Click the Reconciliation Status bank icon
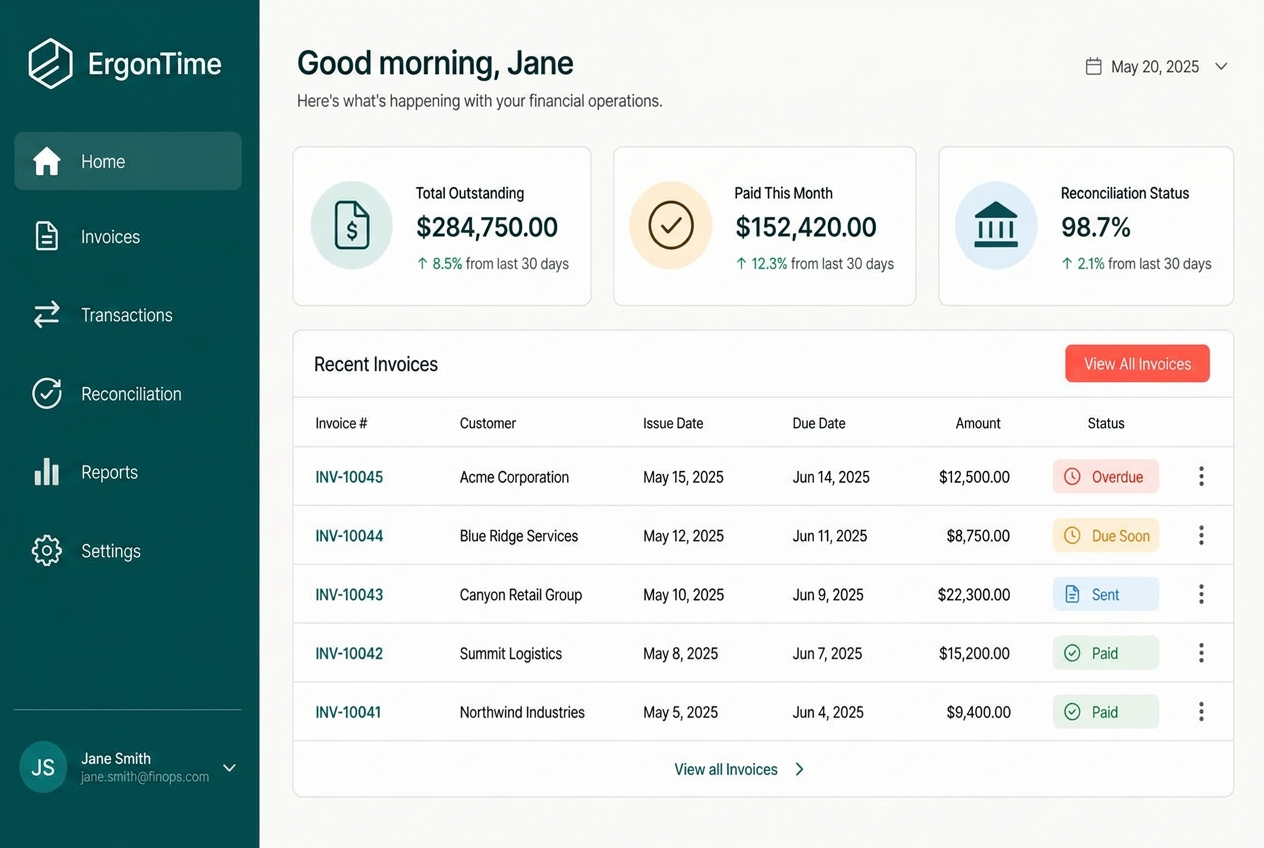1264x848 pixels. coord(996,225)
